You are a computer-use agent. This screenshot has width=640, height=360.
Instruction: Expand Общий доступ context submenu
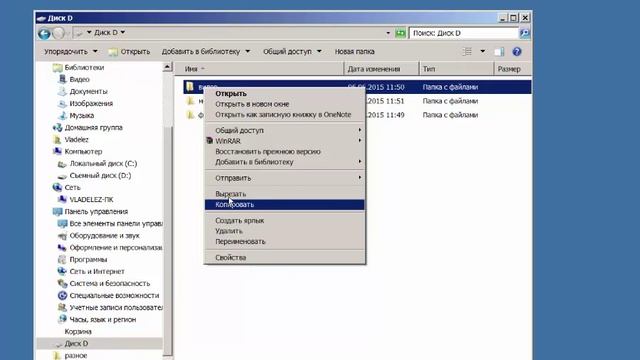pyautogui.click(x=284, y=130)
